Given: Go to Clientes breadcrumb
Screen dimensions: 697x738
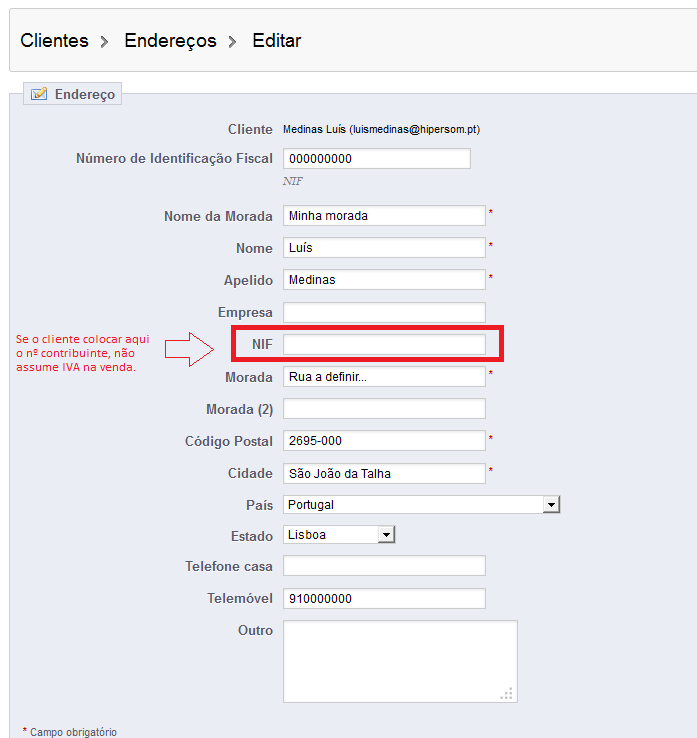Looking at the screenshot, I should click(54, 40).
